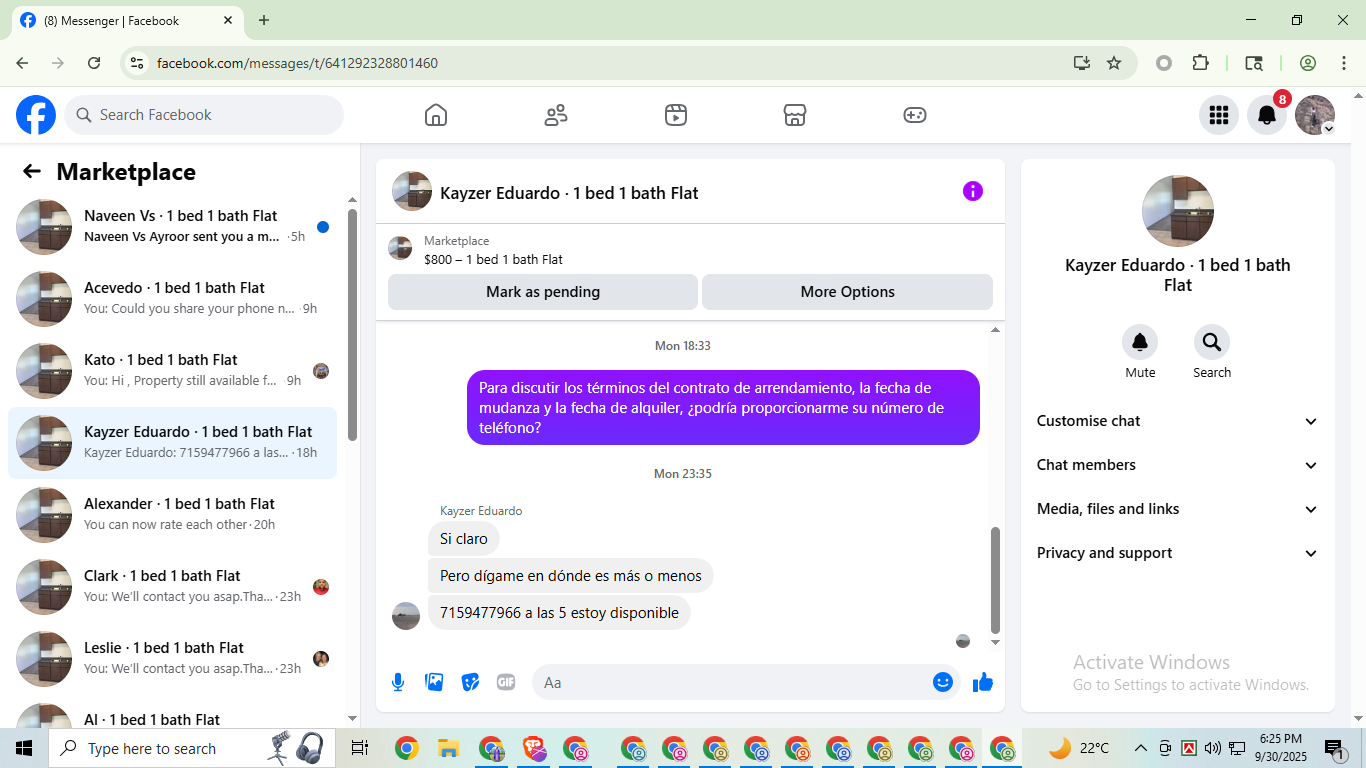The width and height of the screenshot is (1366, 768).
Task: Open the $800 – 1 bed 1 bath Flat listing
Action: tap(493, 259)
